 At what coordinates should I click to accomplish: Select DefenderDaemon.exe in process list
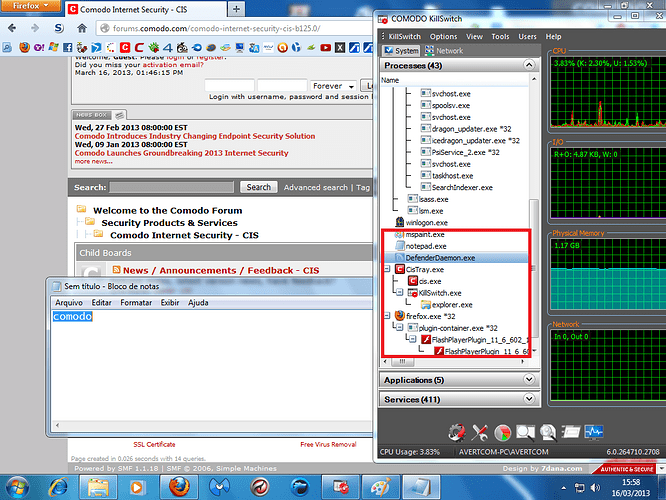pos(440,258)
